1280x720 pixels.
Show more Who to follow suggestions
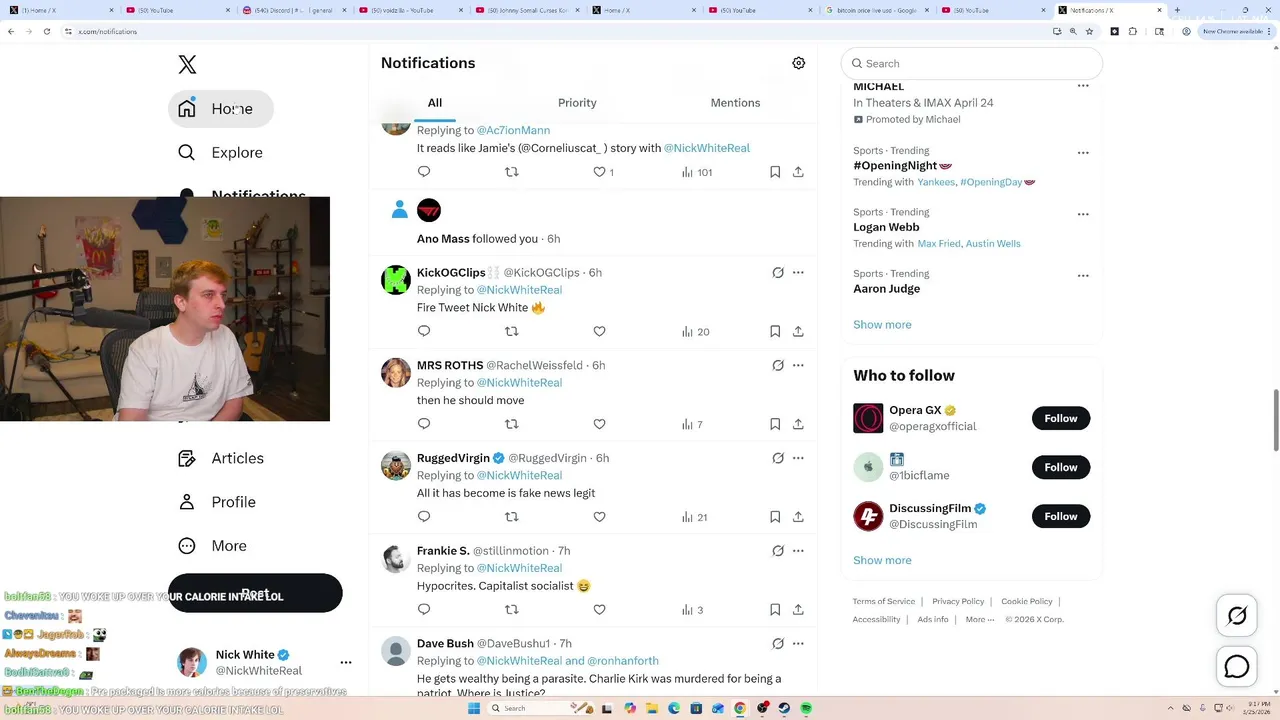[x=882, y=561]
